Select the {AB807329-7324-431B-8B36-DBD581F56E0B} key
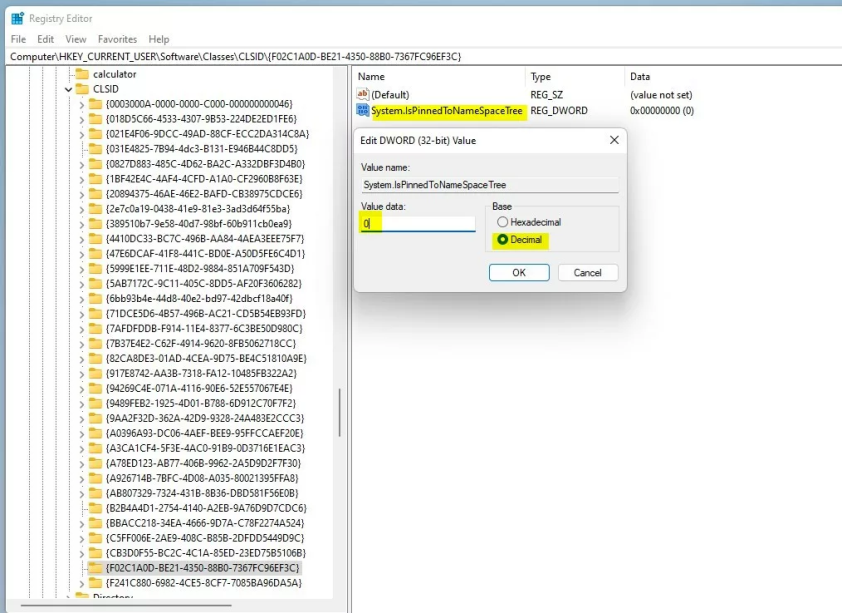Viewport: 842px width, 613px height. (x=202, y=493)
